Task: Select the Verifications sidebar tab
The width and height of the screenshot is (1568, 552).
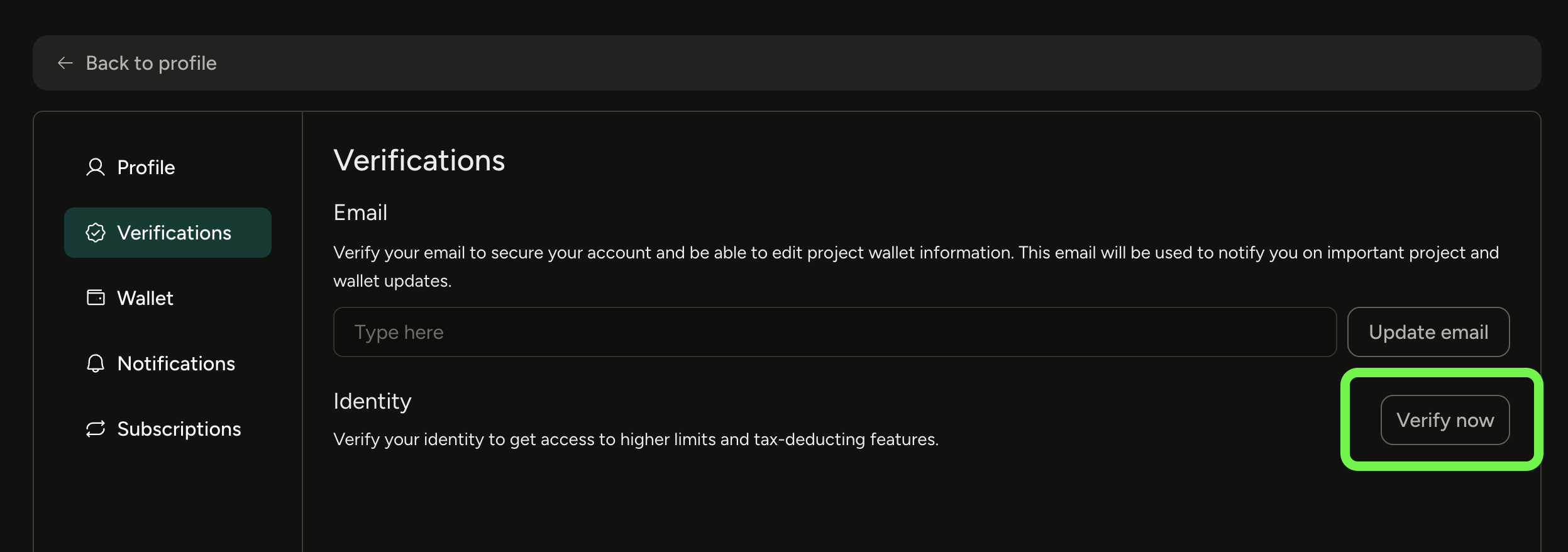Action: point(174,233)
